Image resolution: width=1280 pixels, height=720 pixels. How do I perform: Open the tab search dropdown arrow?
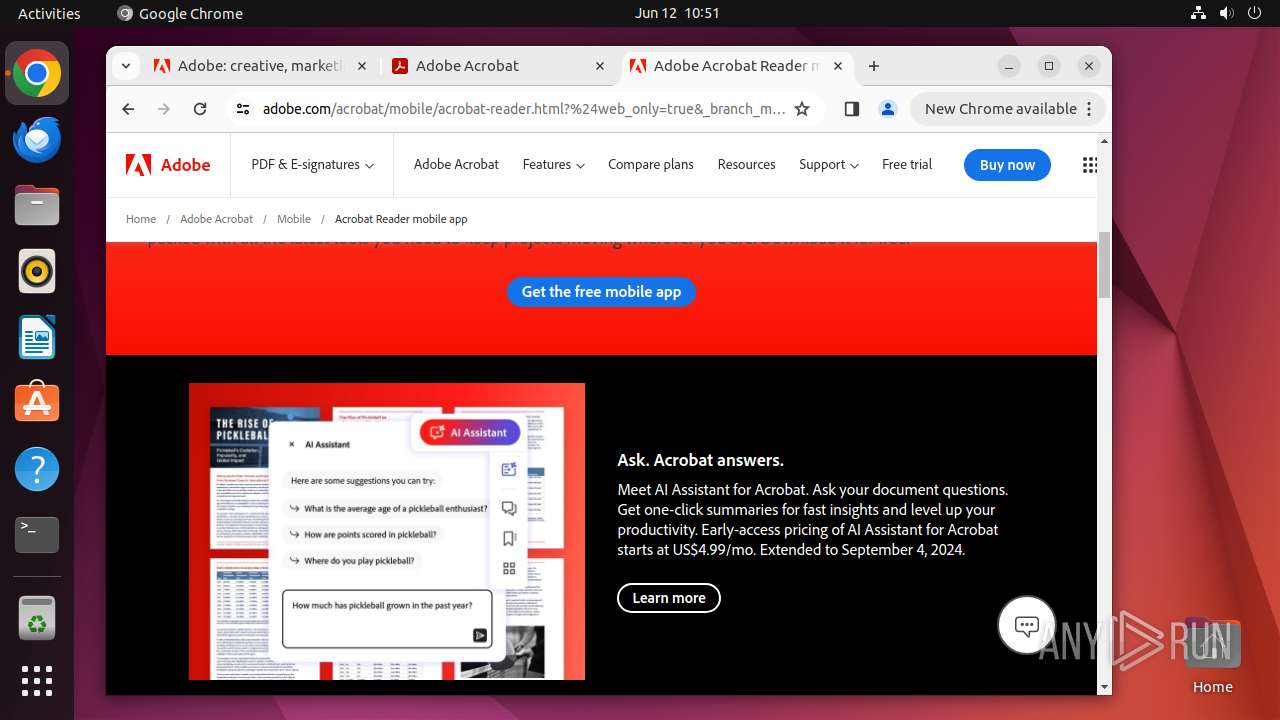(126, 66)
